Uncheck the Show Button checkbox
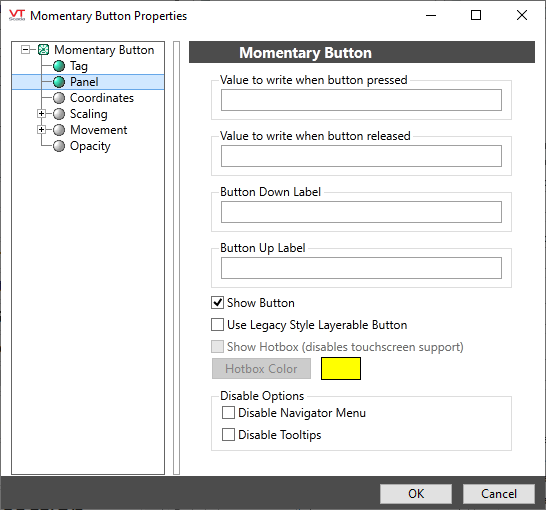The image size is (546, 510). (217, 303)
